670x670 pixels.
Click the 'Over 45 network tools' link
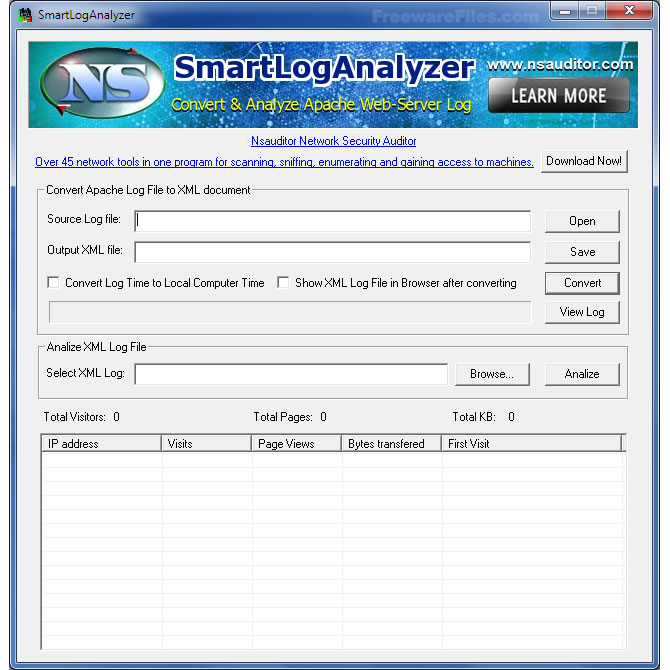[284, 162]
